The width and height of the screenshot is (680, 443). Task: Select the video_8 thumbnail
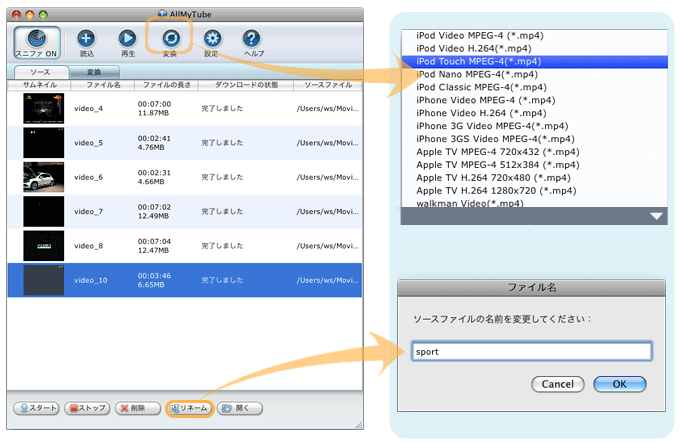tap(43, 246)
